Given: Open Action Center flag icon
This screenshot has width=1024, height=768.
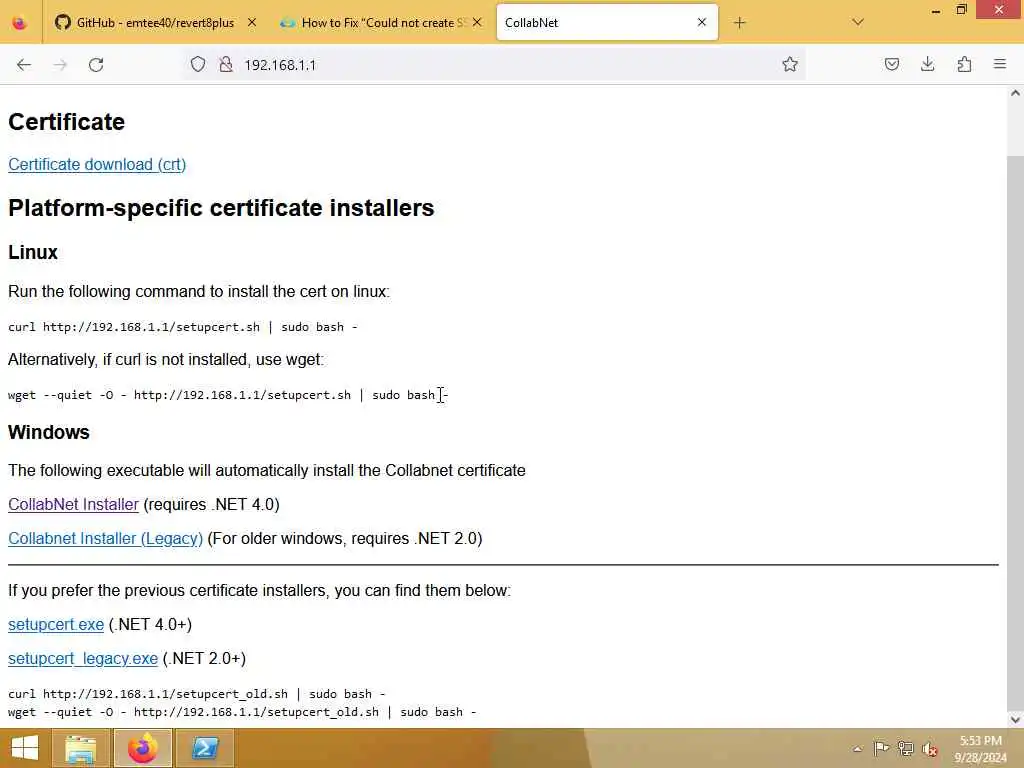Looking at the screenshot, I should click(880, 749).
